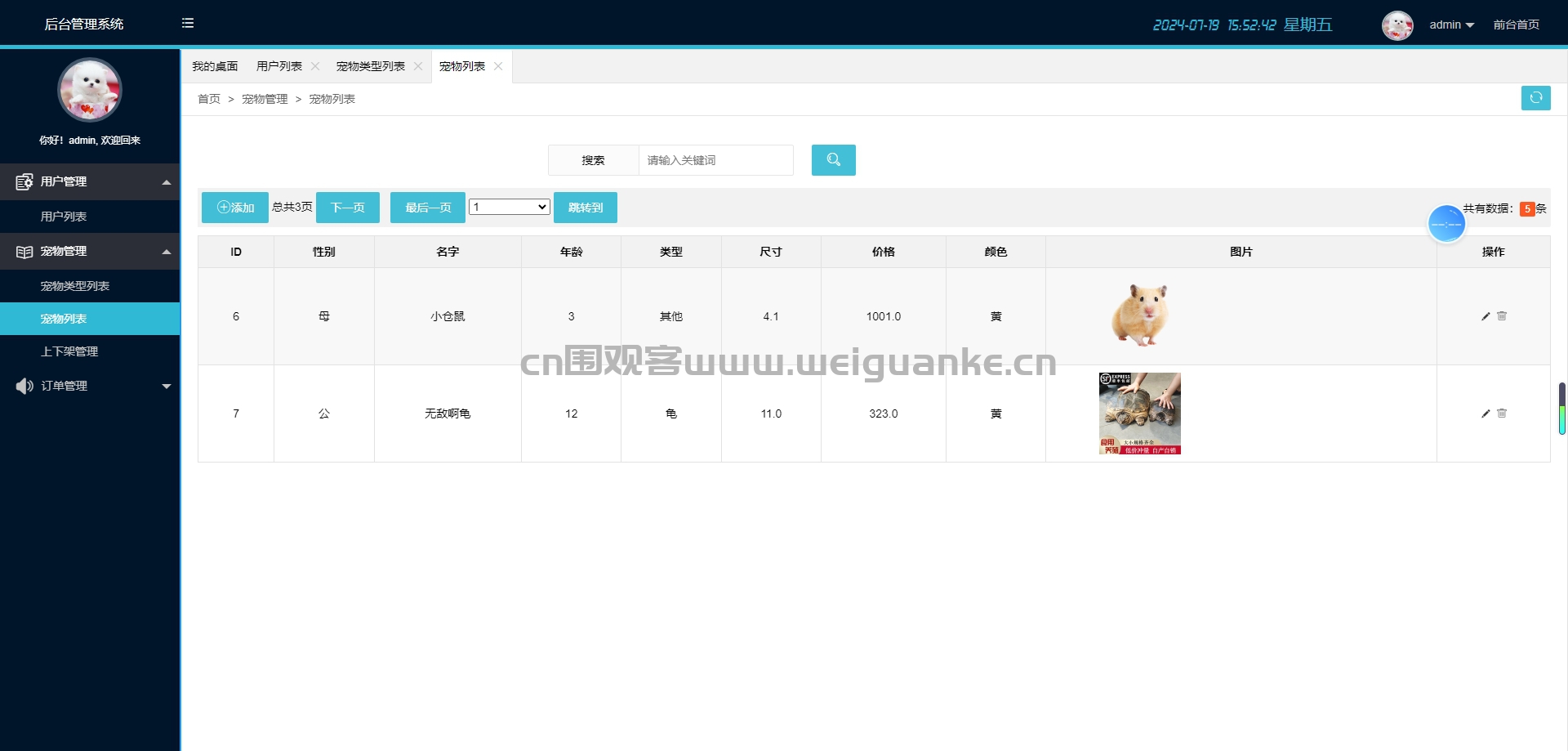This screenshot has width=1568, height=751.
Task: Close the 用户列表 tab
Action: 315,66
